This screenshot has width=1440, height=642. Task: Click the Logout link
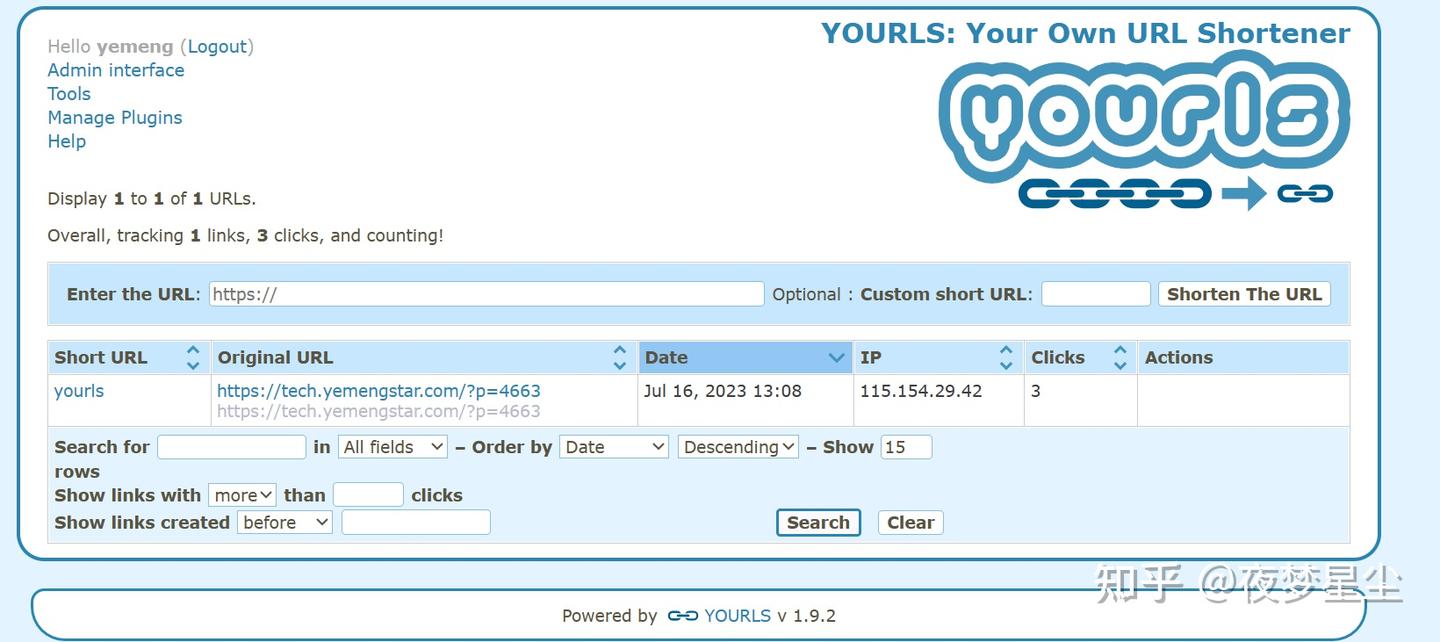click(x=218, y=46)
